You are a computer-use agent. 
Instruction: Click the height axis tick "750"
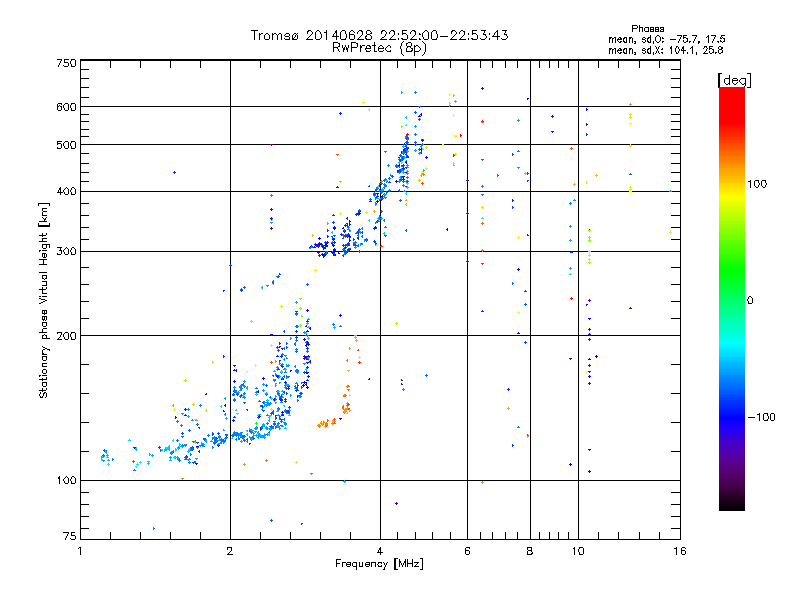pyautogui.click(x=66, y=63)
